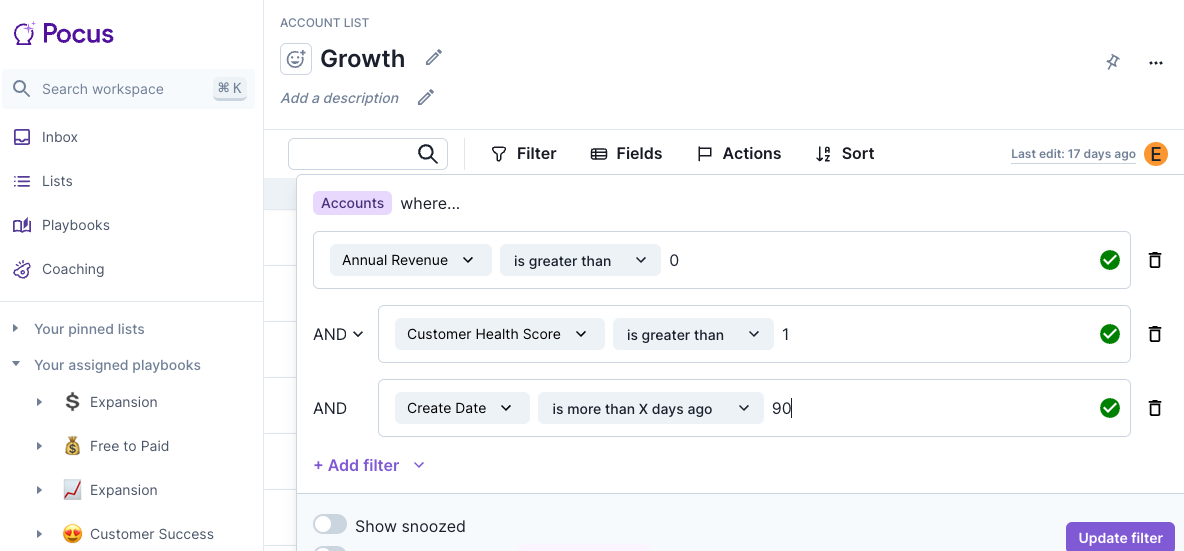1184x551 pixels.
Task: Delete the Create Date filter row
Action: click(x=1155, y=408)
